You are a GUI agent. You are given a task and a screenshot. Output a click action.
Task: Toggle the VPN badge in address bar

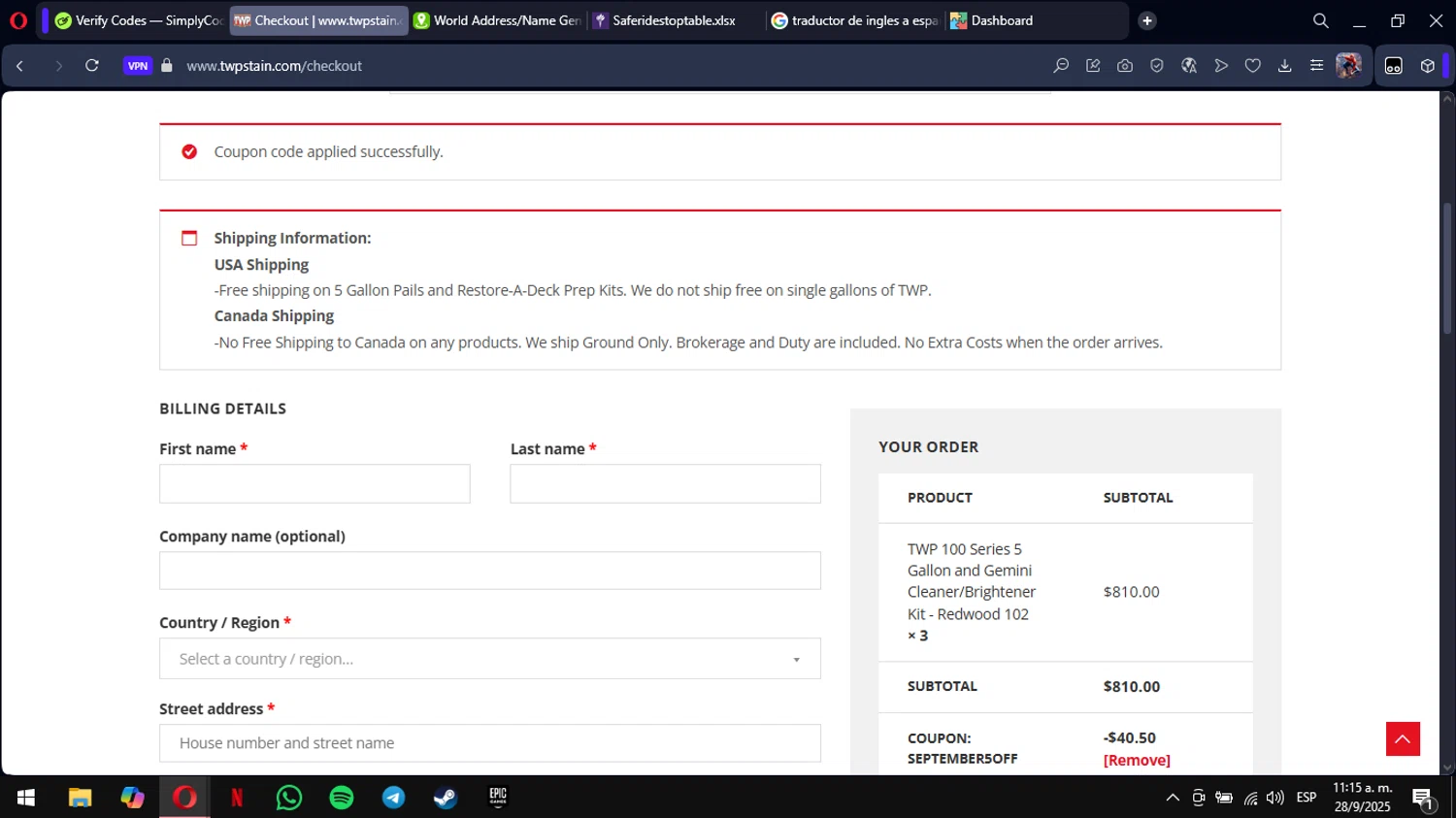click(138, 66)
